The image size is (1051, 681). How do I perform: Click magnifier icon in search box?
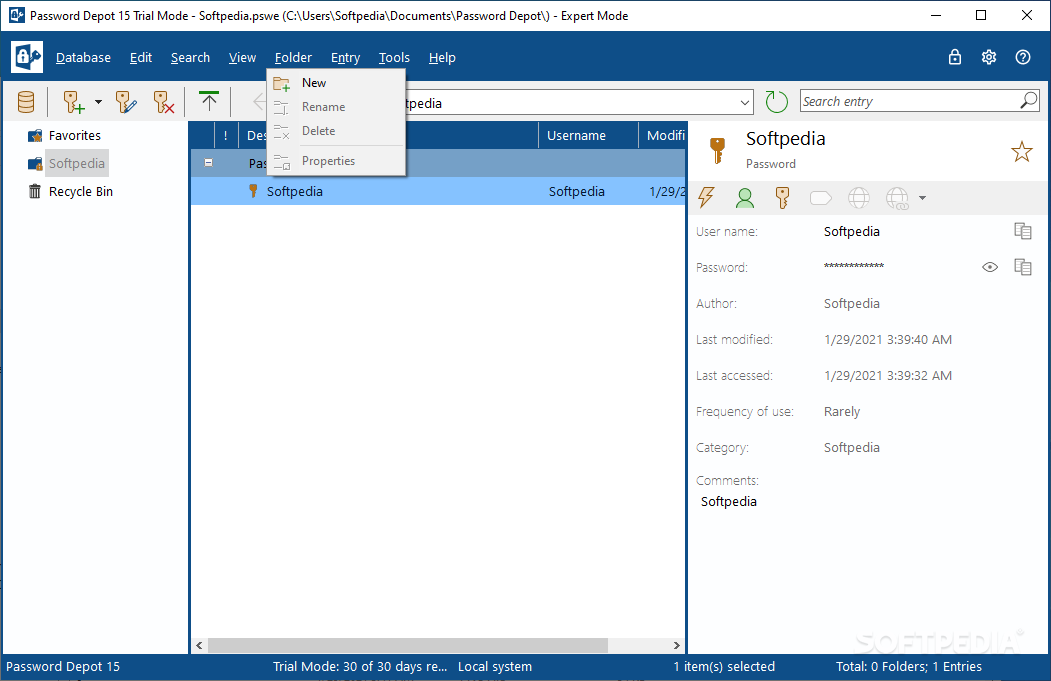click(1028, 101)
